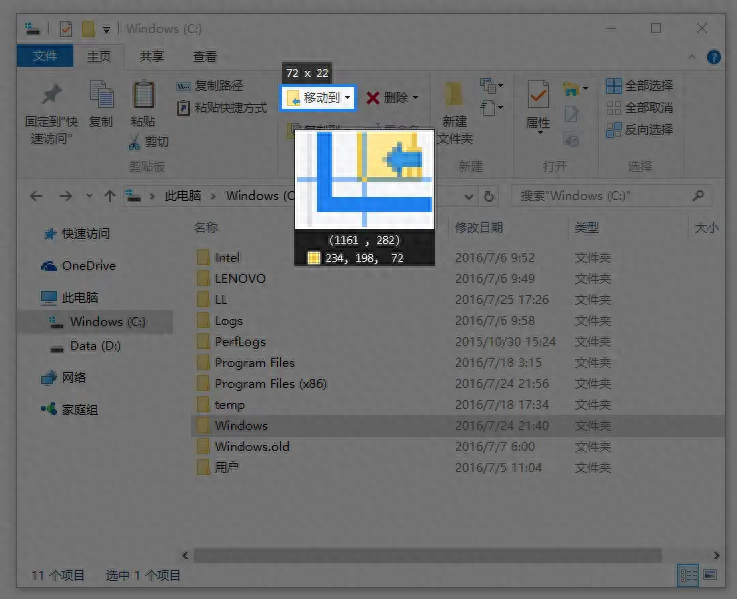Select the Windows.old folder
Screen dimensions: 737x599
[x=243, y=447]
